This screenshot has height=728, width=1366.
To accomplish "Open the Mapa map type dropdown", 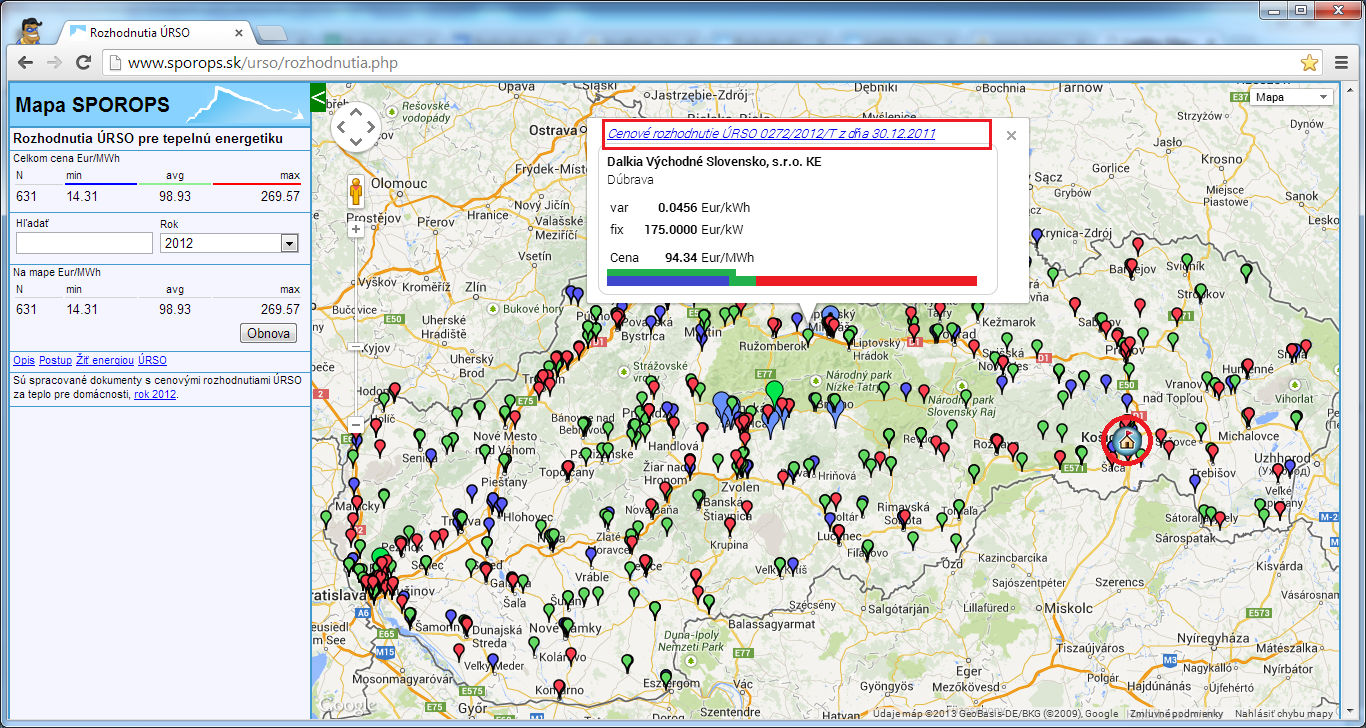I will click(x=1292, y=97).
